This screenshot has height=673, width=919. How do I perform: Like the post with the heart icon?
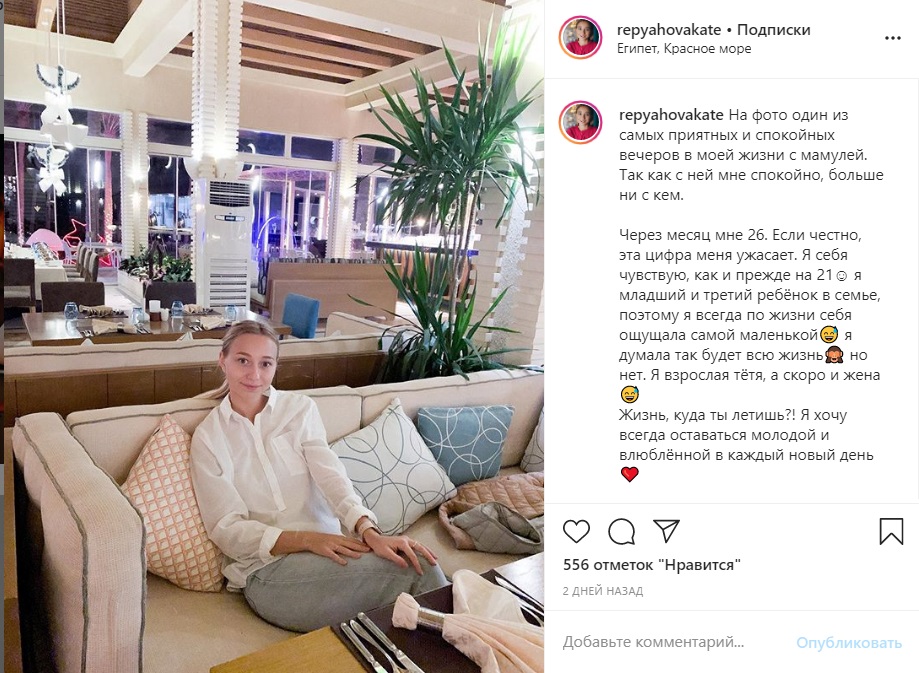pos(576,531)
